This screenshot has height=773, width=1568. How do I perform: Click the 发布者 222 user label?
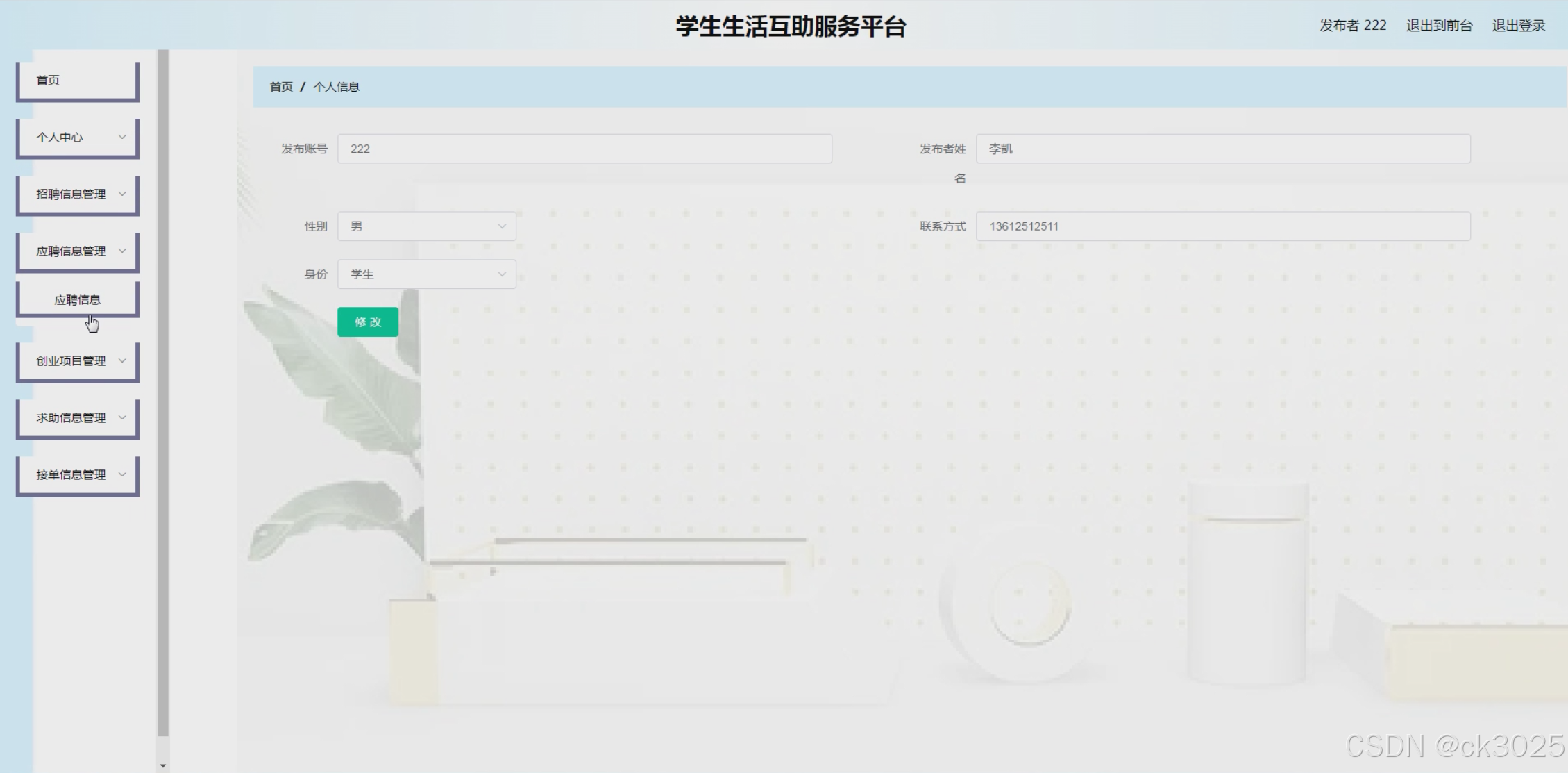coord(1352,26)
